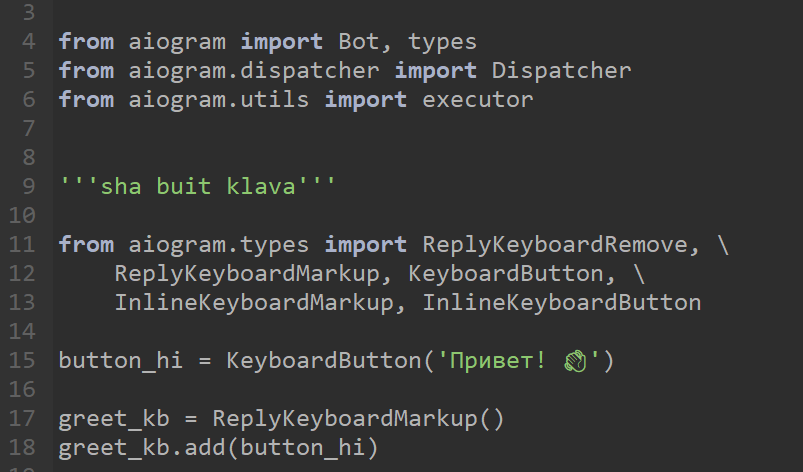Click the 'Привет!' string text

(x=498, y=361)
